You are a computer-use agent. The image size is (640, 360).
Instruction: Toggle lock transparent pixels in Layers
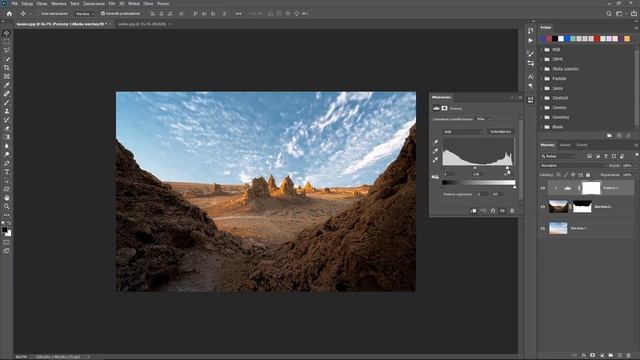[x=558, y=175]
